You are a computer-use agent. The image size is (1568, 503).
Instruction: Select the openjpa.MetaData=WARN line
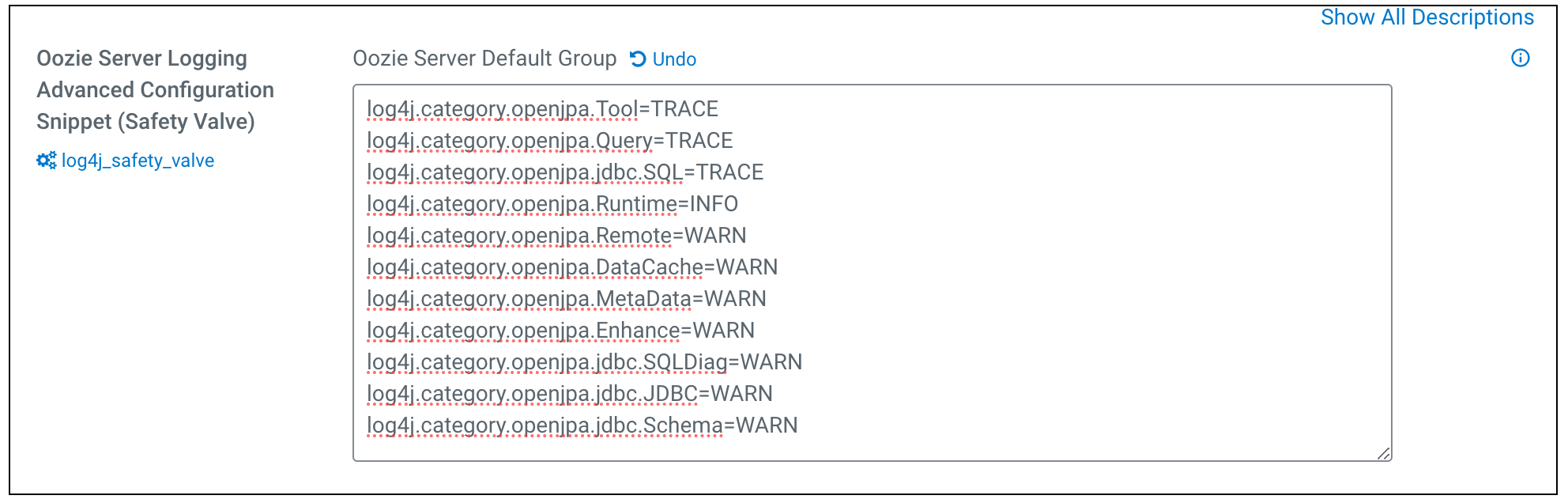[566, 298]
